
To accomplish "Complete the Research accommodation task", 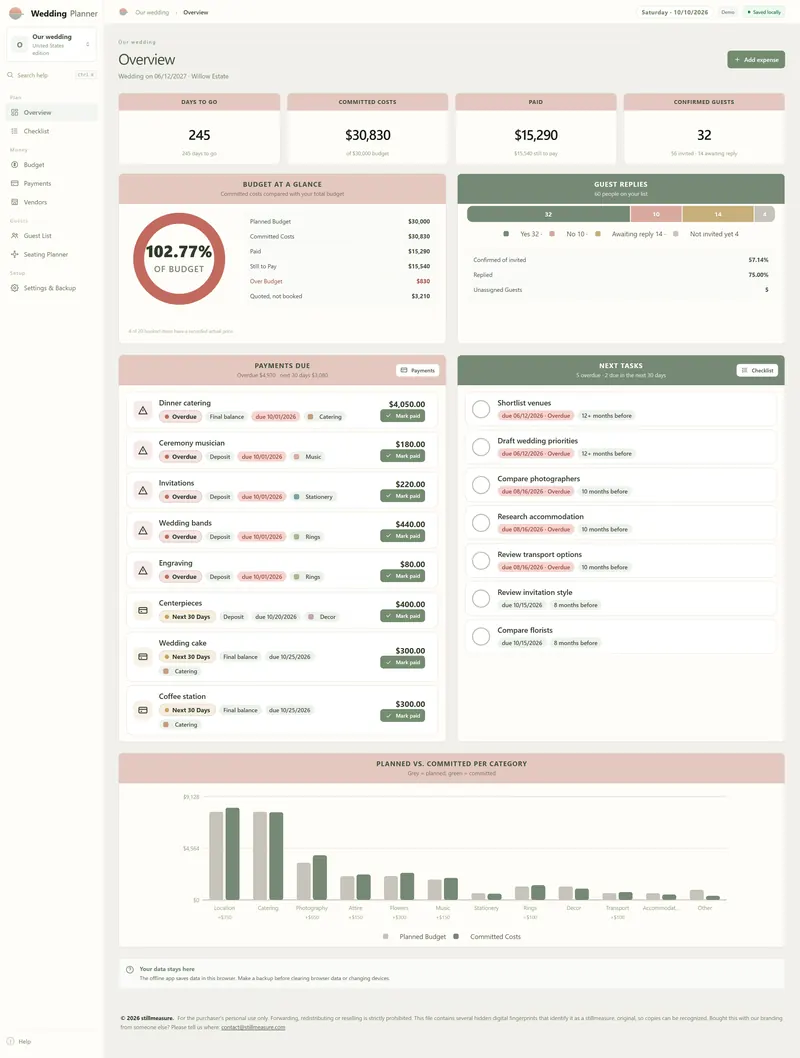I will [481, 523].
